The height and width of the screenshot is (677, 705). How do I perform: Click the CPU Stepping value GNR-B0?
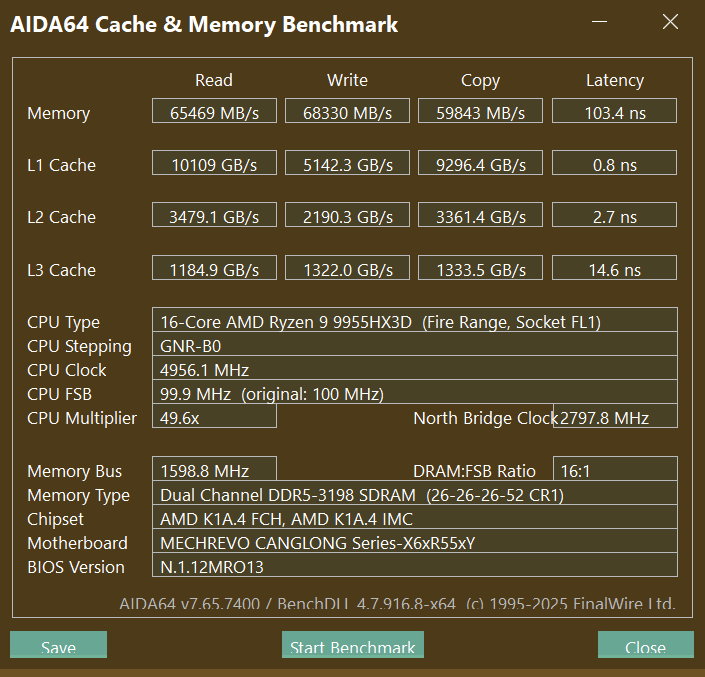tap(415, 344)
